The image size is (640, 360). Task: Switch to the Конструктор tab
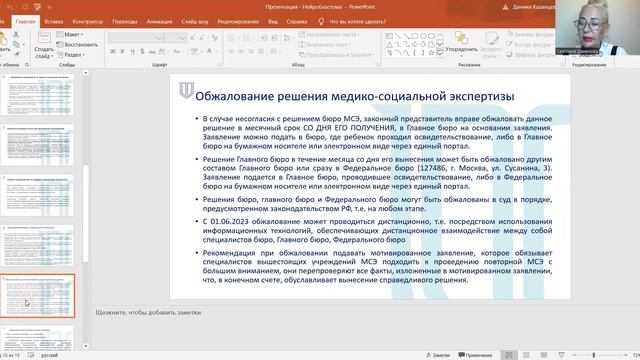(x=88, y=22)
